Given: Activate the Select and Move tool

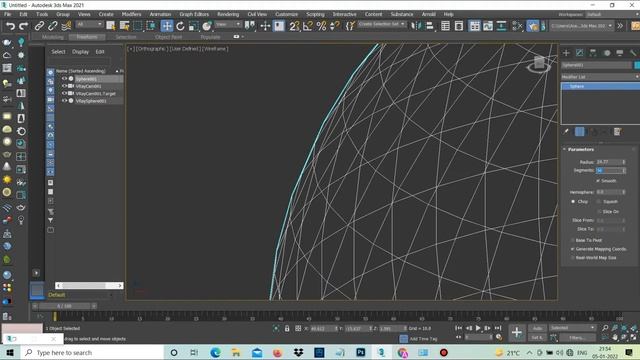Looking at the screenshot, I should click(167, 26).
